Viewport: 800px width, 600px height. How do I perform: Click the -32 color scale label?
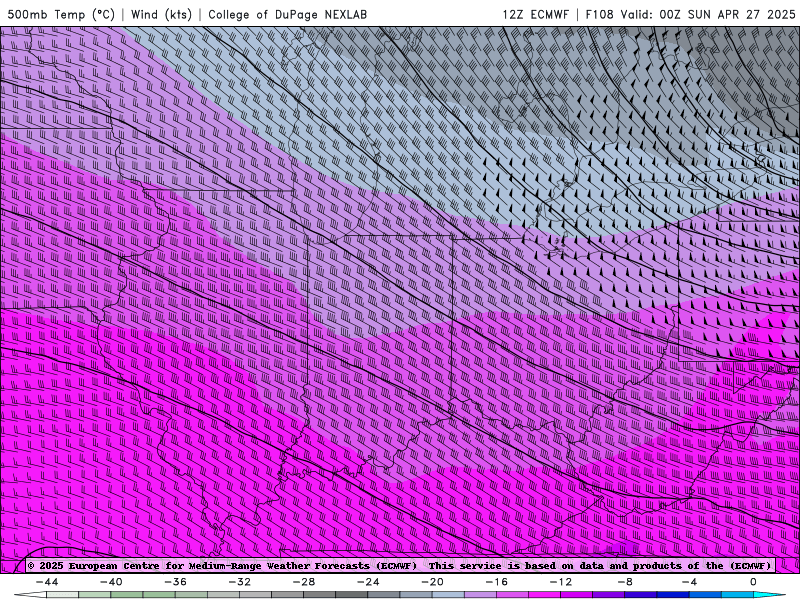pos(240,582)
